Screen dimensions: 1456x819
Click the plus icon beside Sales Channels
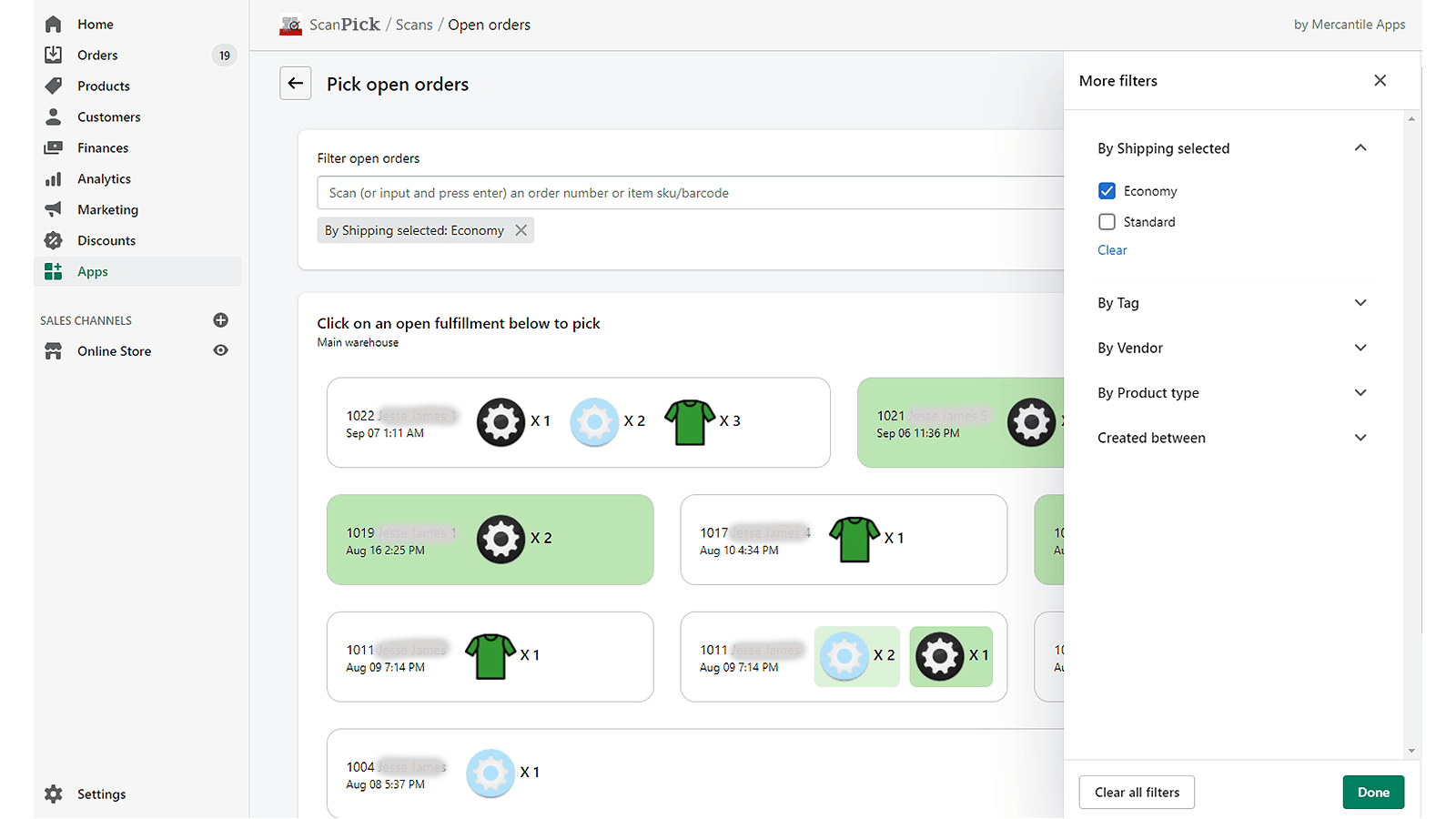(x=220, y=319)
